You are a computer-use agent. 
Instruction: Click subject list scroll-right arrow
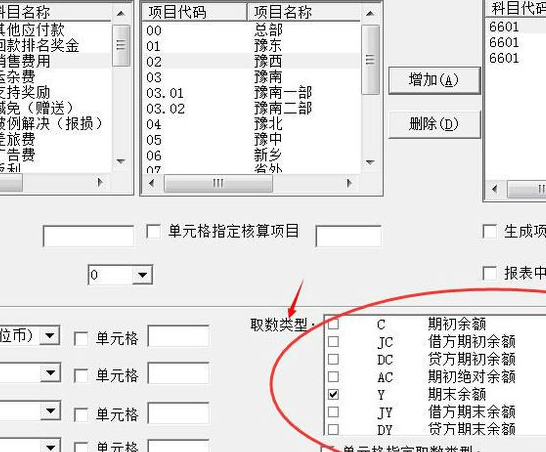(x=100, y=182)
